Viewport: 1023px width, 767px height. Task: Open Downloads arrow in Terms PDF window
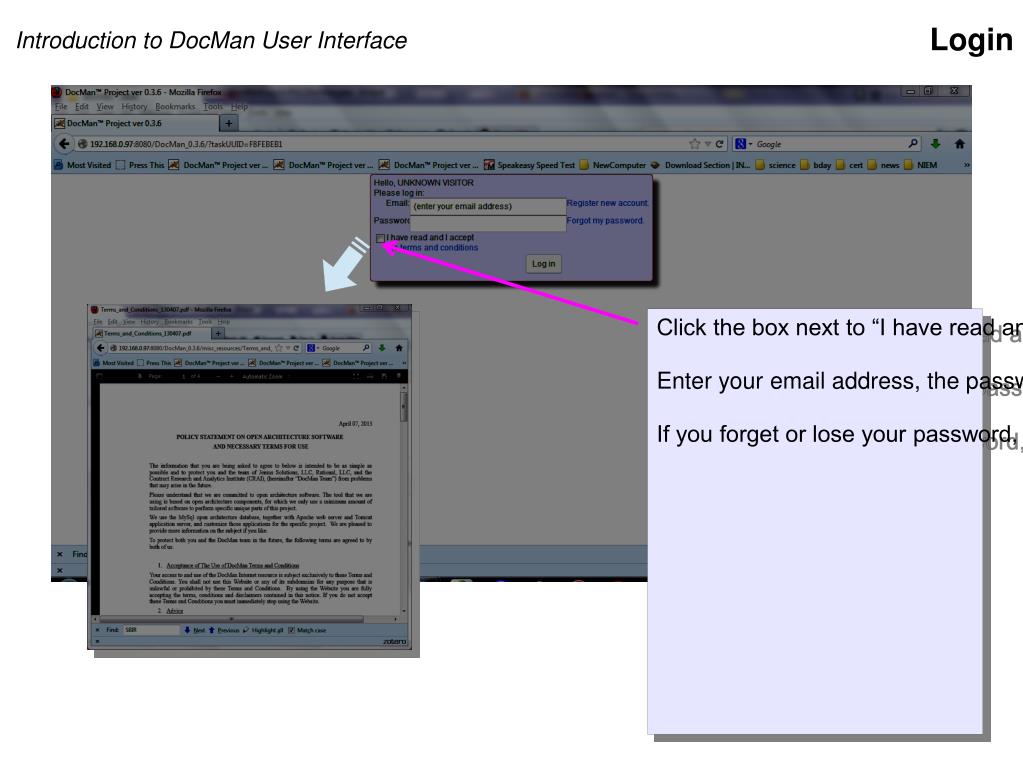382,348
